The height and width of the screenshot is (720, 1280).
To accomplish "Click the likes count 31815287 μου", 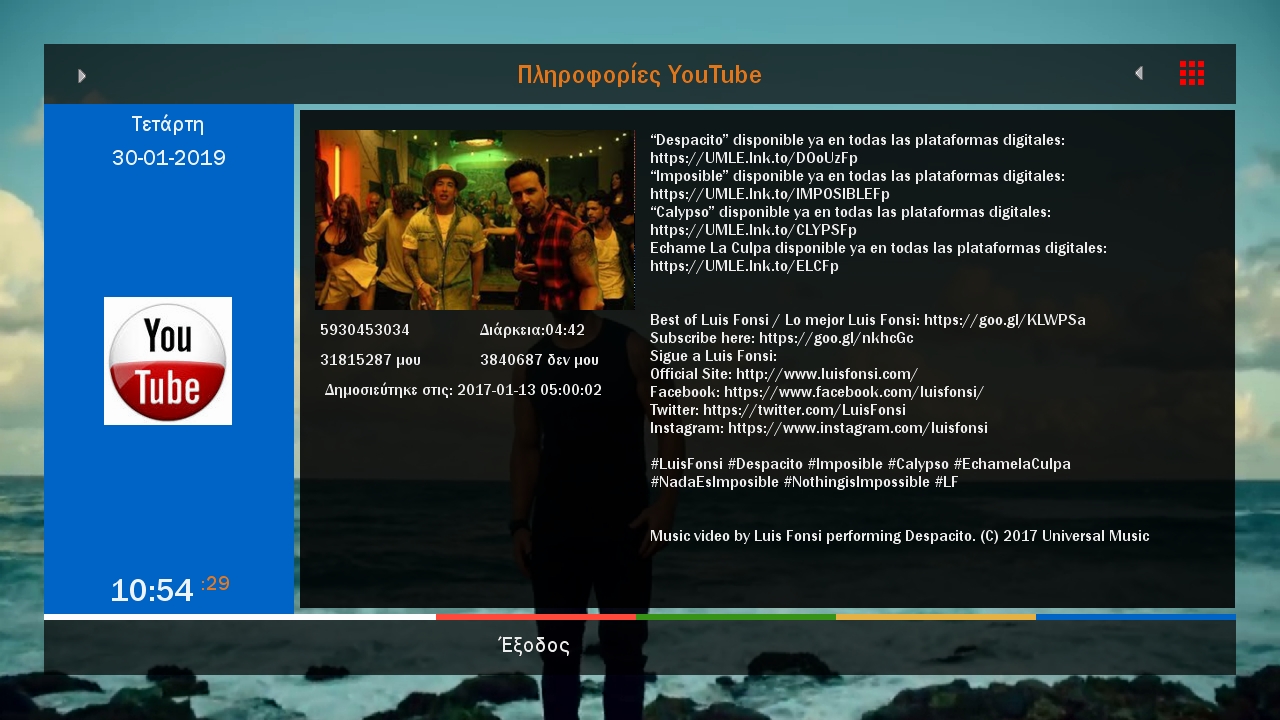I will (370, 360).
